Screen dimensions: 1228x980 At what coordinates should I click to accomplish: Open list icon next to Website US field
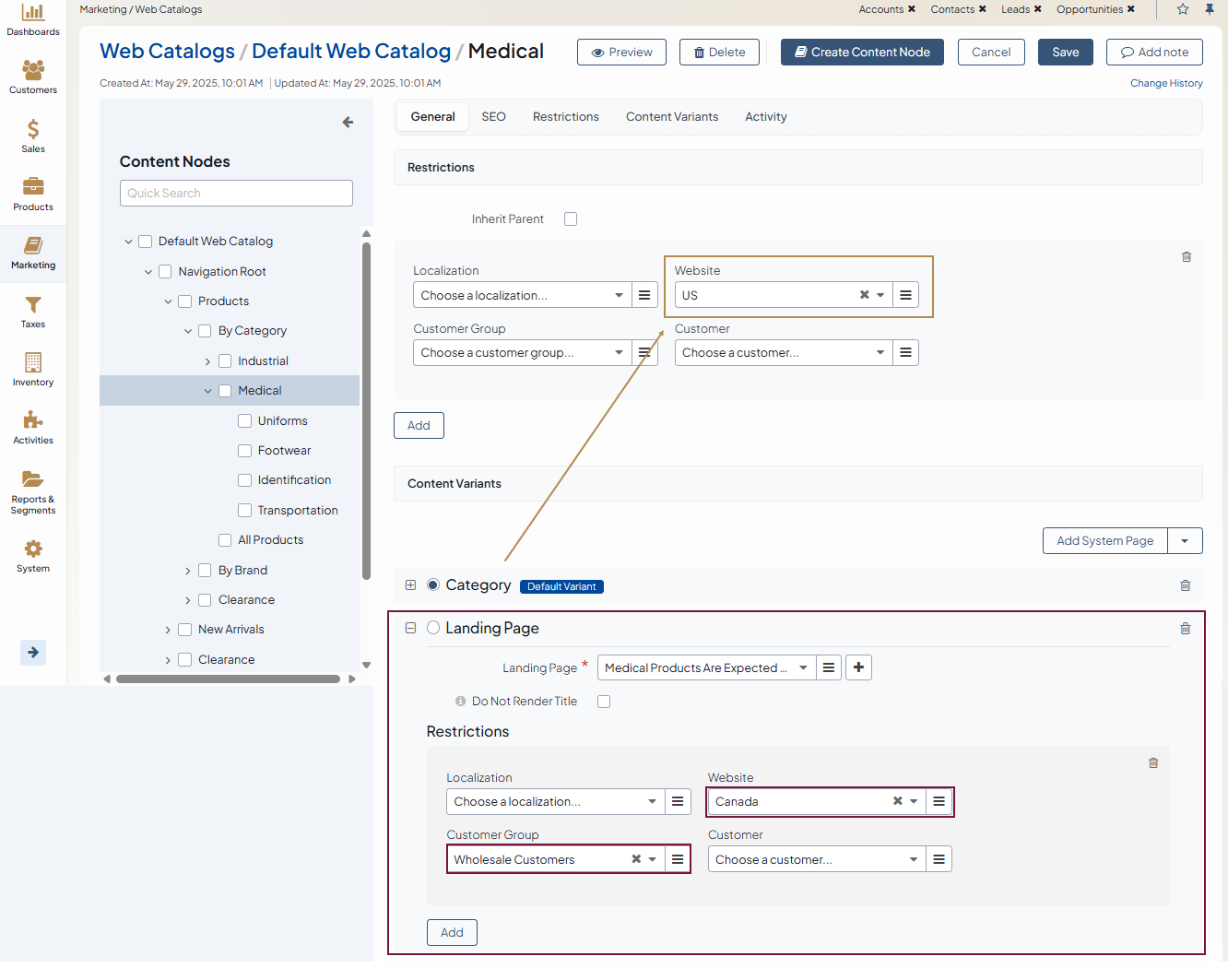tap(905, 295)
